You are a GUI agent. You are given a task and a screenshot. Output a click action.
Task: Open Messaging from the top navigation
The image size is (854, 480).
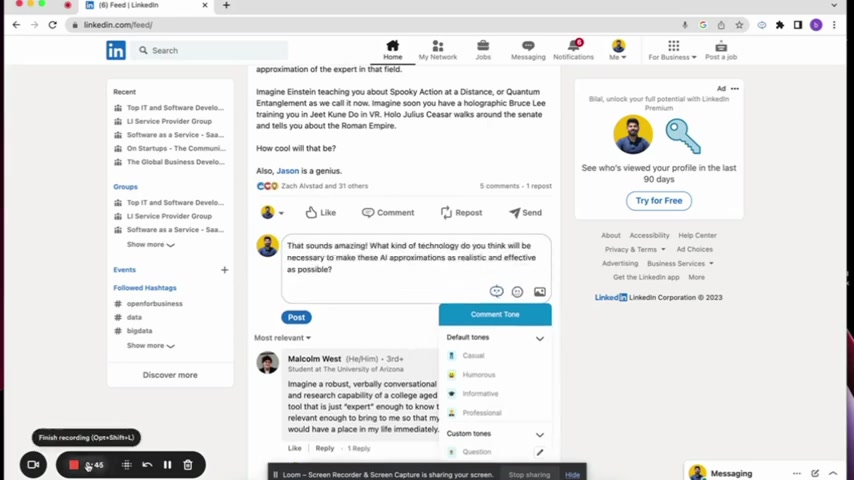coord(528,50)
